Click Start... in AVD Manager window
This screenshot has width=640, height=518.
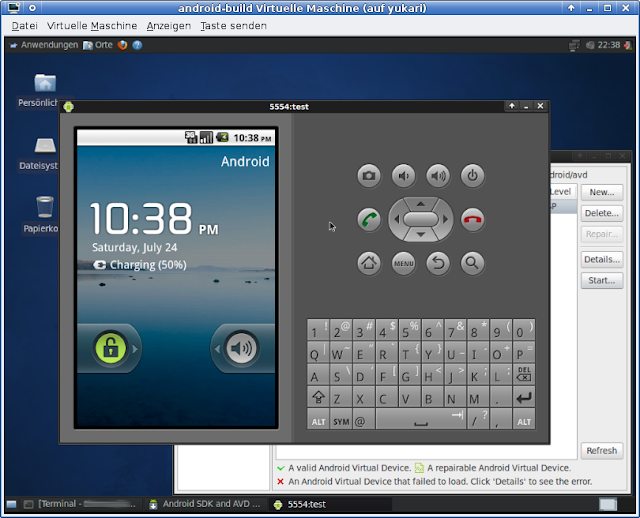coord(602,280)
